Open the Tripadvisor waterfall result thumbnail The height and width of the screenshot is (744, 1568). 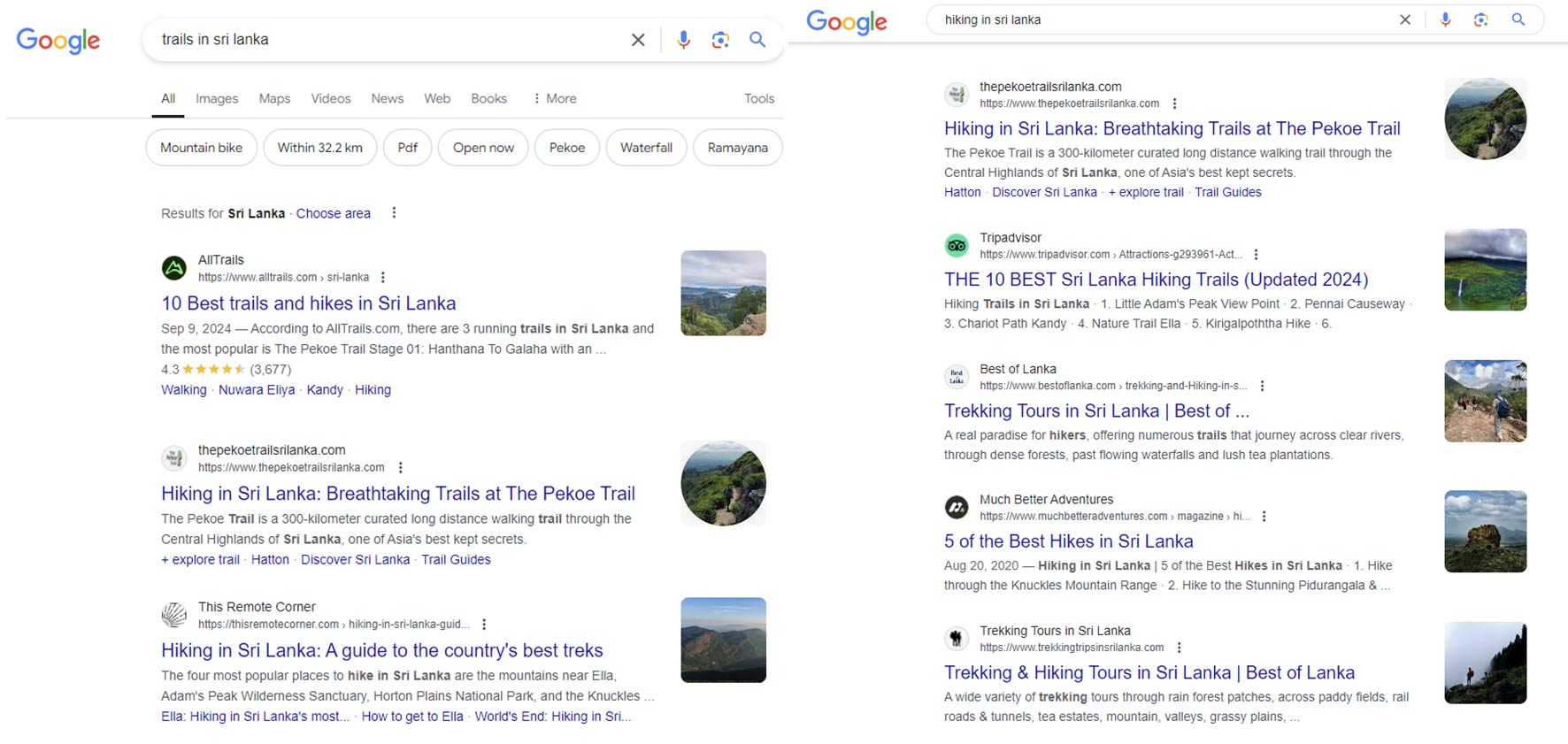[1485, 270]
